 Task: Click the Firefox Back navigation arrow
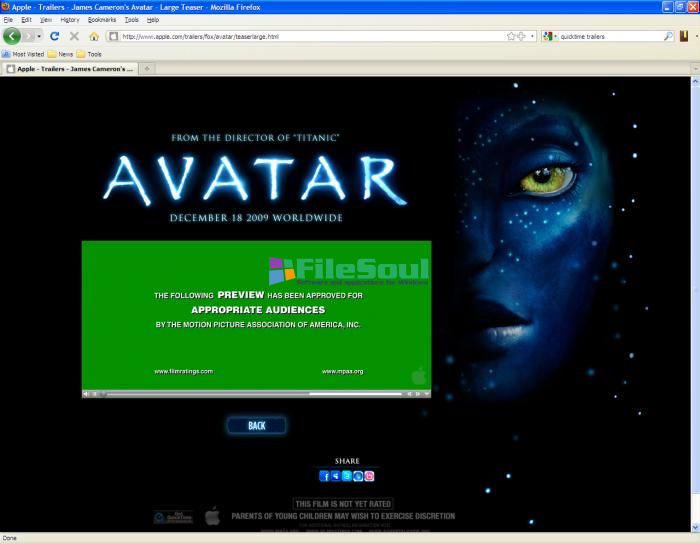click(12, 36)
